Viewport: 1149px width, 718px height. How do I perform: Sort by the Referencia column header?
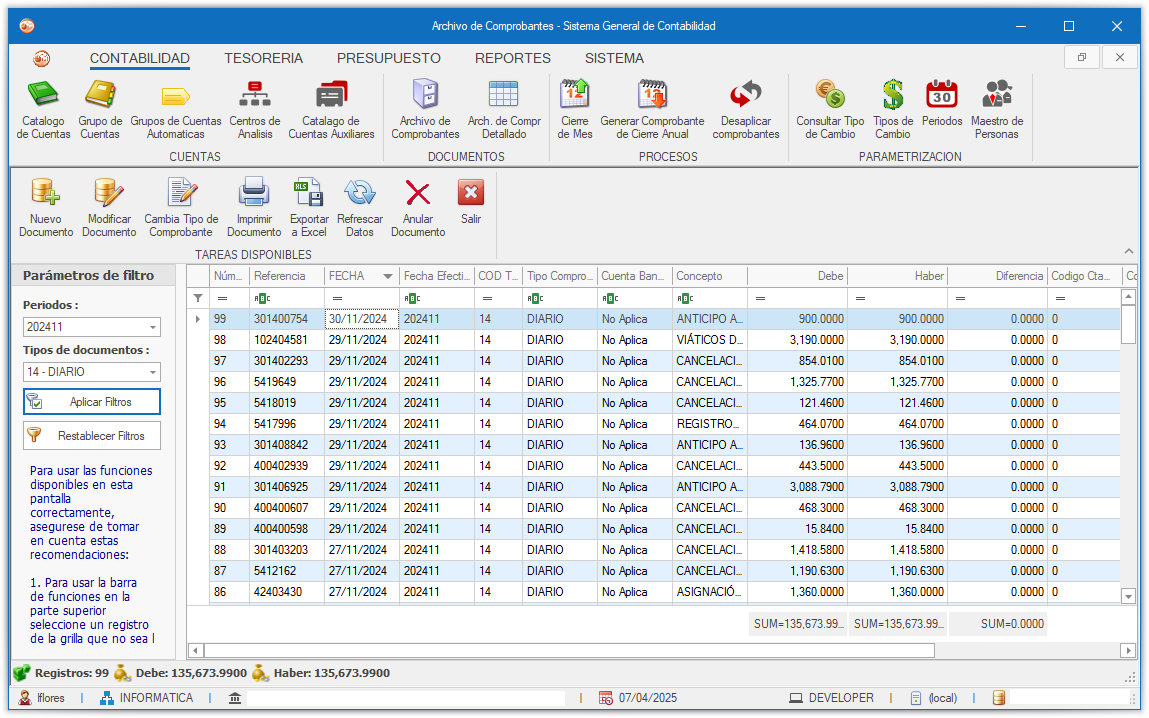(x=287, y=276)
